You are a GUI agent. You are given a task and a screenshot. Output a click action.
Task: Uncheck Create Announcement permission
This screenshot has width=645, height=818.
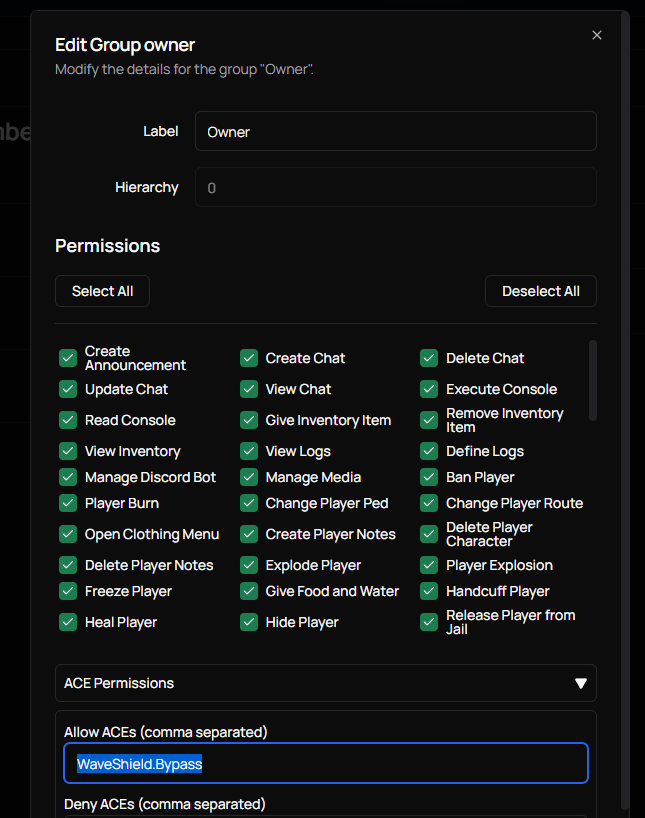[68, 358]
